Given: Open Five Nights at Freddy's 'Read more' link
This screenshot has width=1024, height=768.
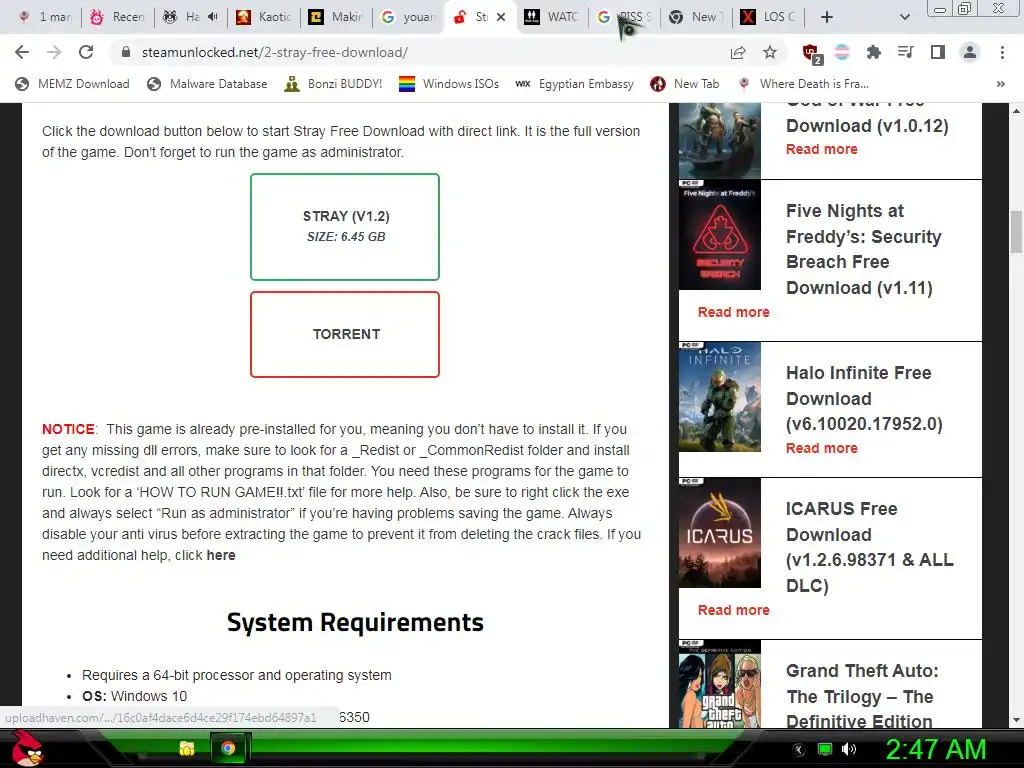Looking at the screenshot, I should pyautogui.click(x=733, y=312).
